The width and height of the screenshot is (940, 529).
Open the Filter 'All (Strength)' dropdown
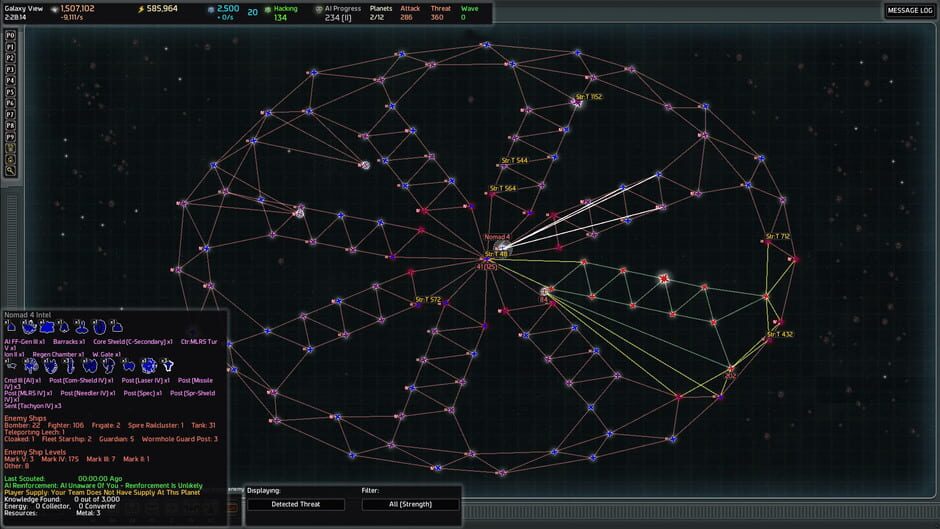pyautogui.click(x=410, y=504)
